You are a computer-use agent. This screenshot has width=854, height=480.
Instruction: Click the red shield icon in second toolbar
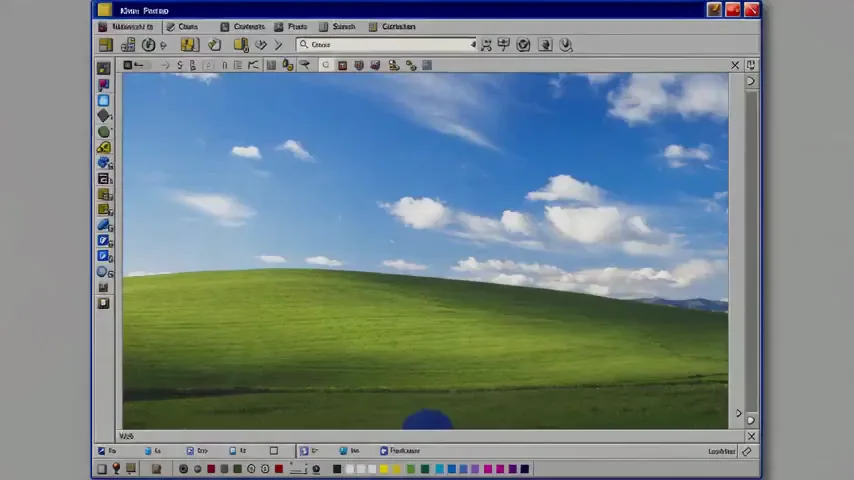358,65
